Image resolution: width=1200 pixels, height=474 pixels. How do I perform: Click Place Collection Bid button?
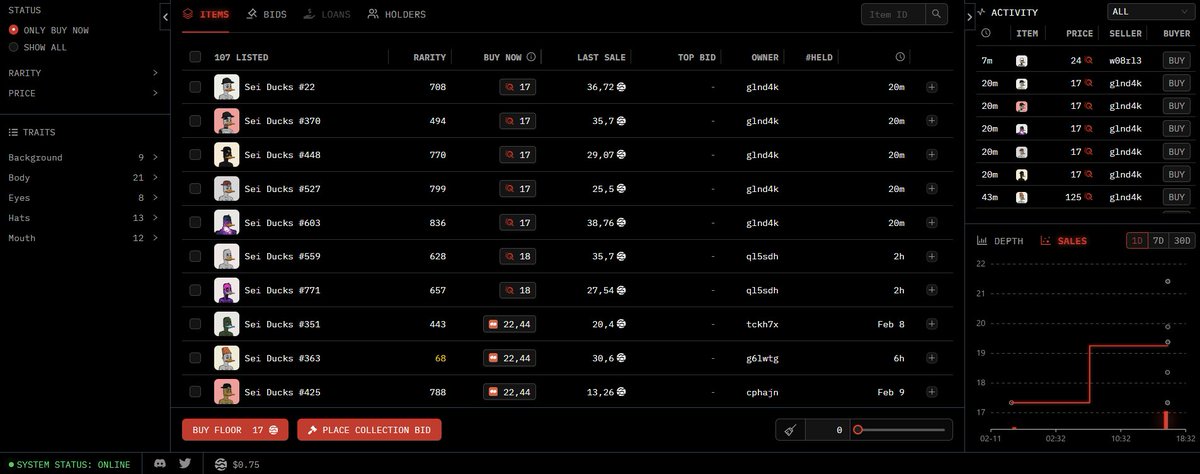pos(369,430)
